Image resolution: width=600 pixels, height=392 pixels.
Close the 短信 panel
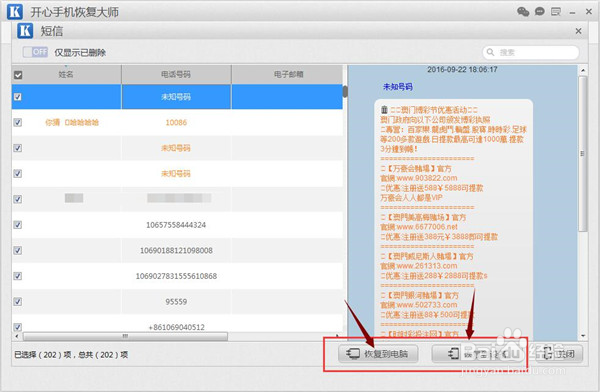[x=579, y=31]
